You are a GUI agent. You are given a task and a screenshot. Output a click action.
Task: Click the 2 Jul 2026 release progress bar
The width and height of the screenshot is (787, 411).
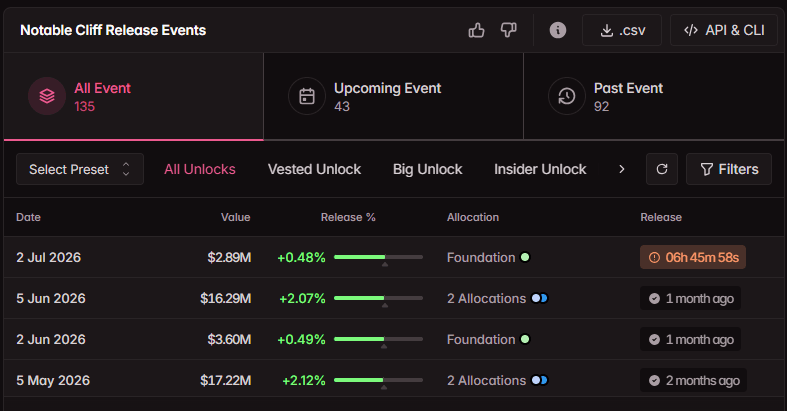(378, 257)
